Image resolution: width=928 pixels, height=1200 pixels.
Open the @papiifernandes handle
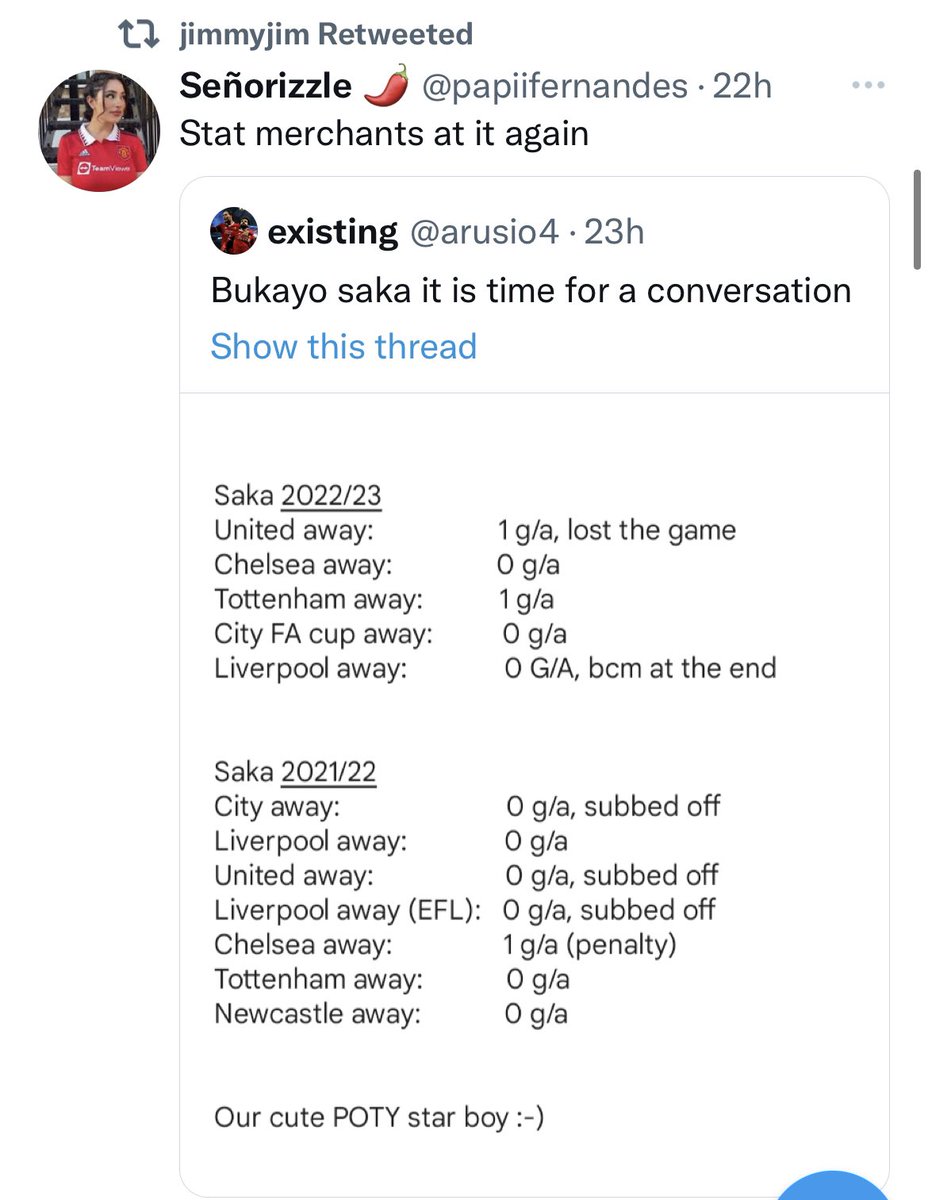555,87
